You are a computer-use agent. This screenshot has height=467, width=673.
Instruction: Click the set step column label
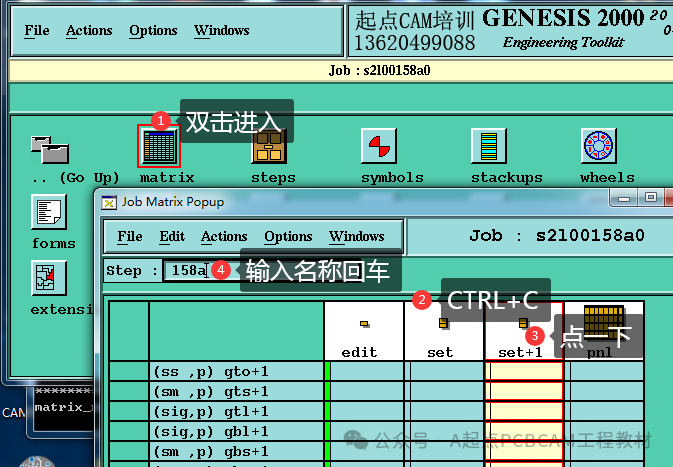(440, 352)
